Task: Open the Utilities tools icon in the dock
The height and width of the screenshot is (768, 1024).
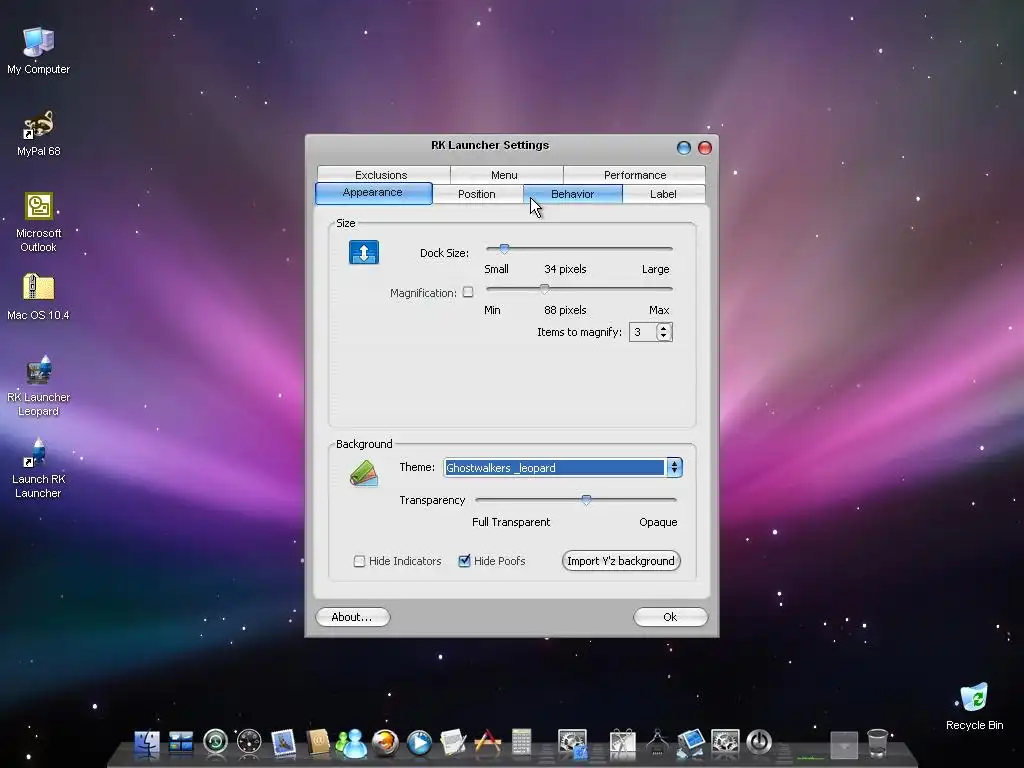Action: click(622, 744)
